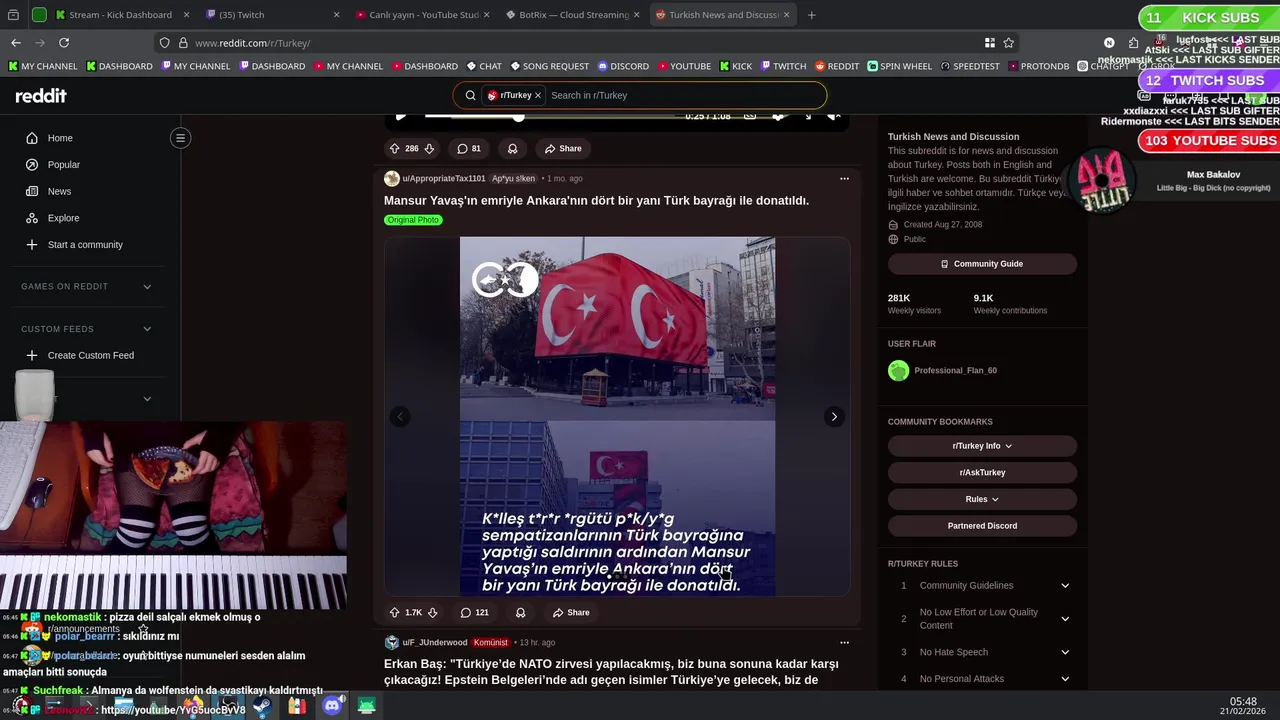Upvote the post with 286 points
1280x720 pixels.
pos(394,148)
